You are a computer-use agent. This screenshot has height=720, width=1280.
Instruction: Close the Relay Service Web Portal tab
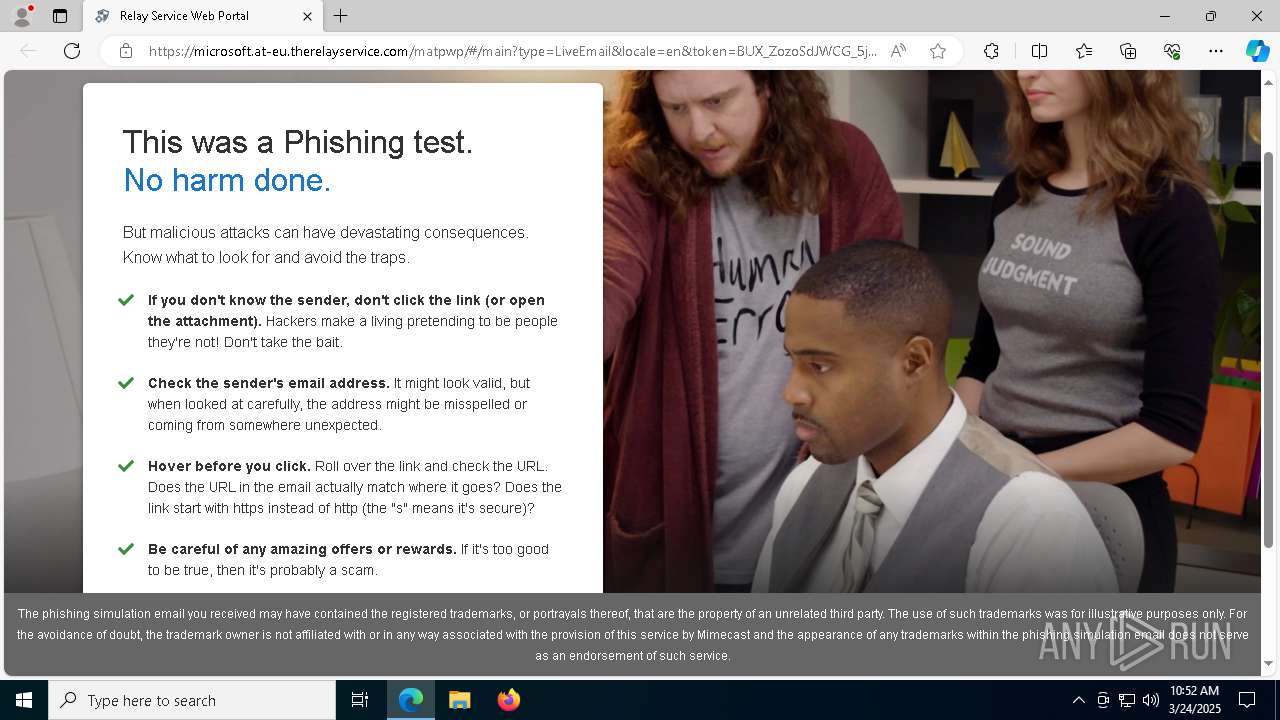(307, 16)
